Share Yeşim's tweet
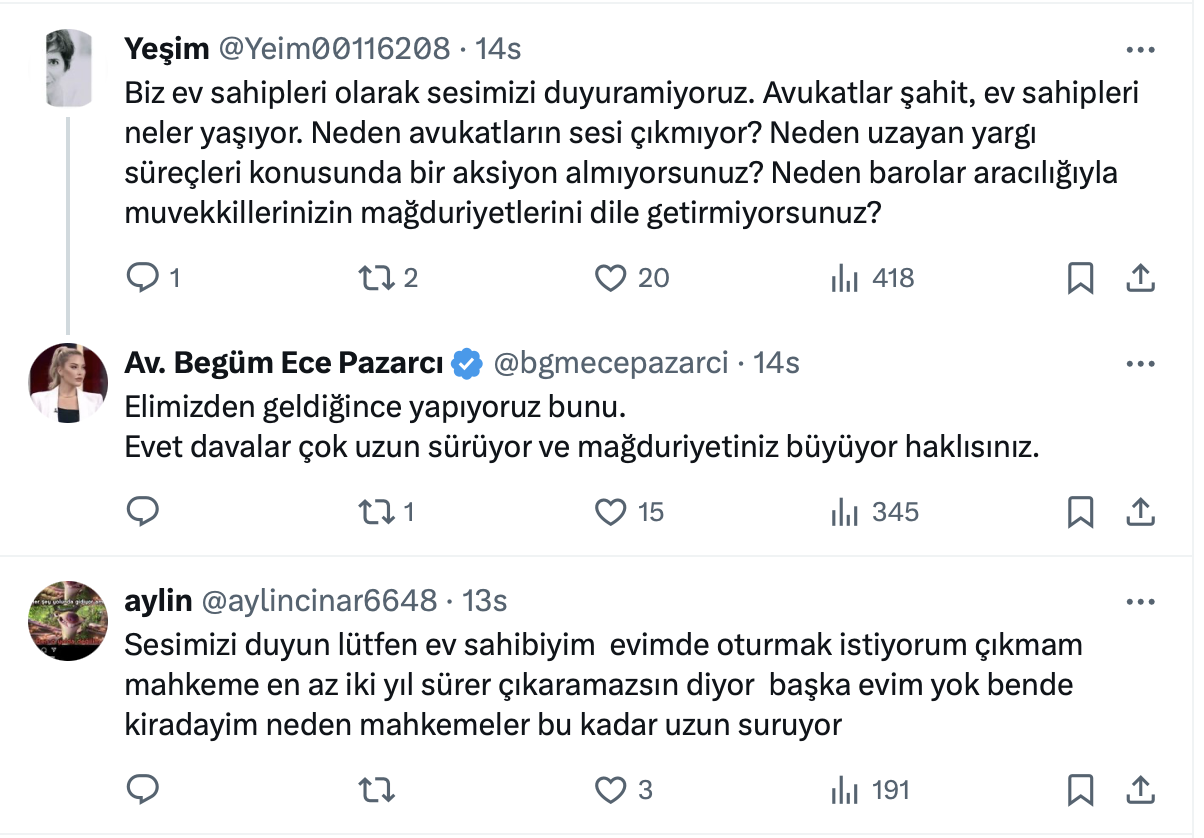Screen dimensions: 1204x838 coord(1140,278)
